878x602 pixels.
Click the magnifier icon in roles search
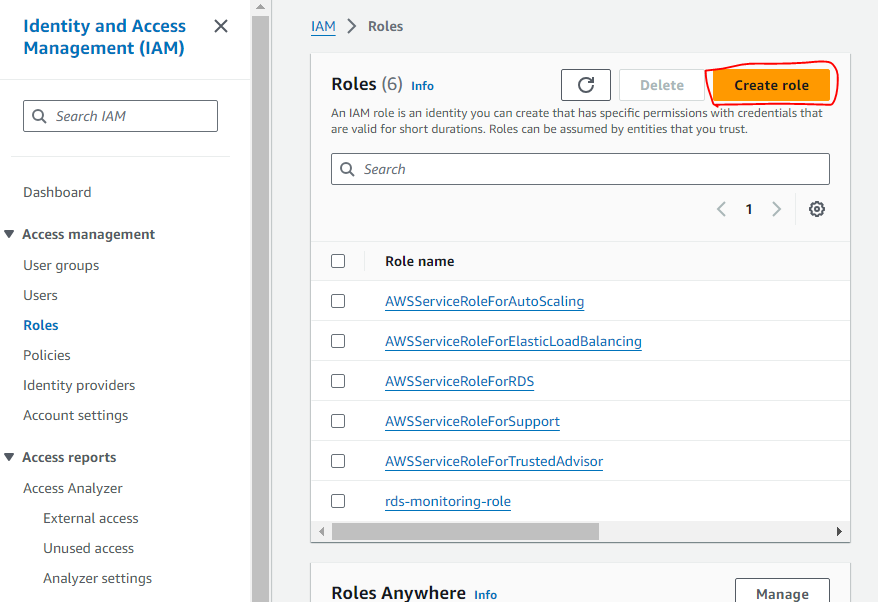click(x=347, y=169)
